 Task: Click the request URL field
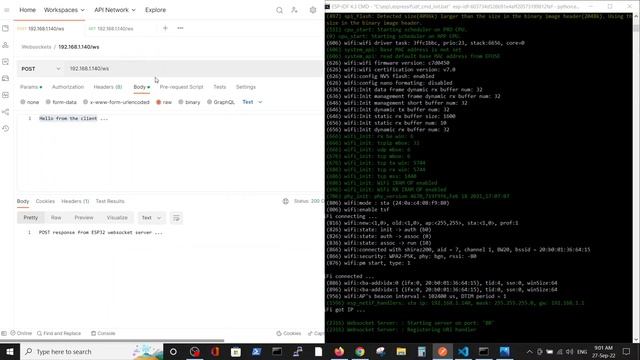tap(194, 69)
